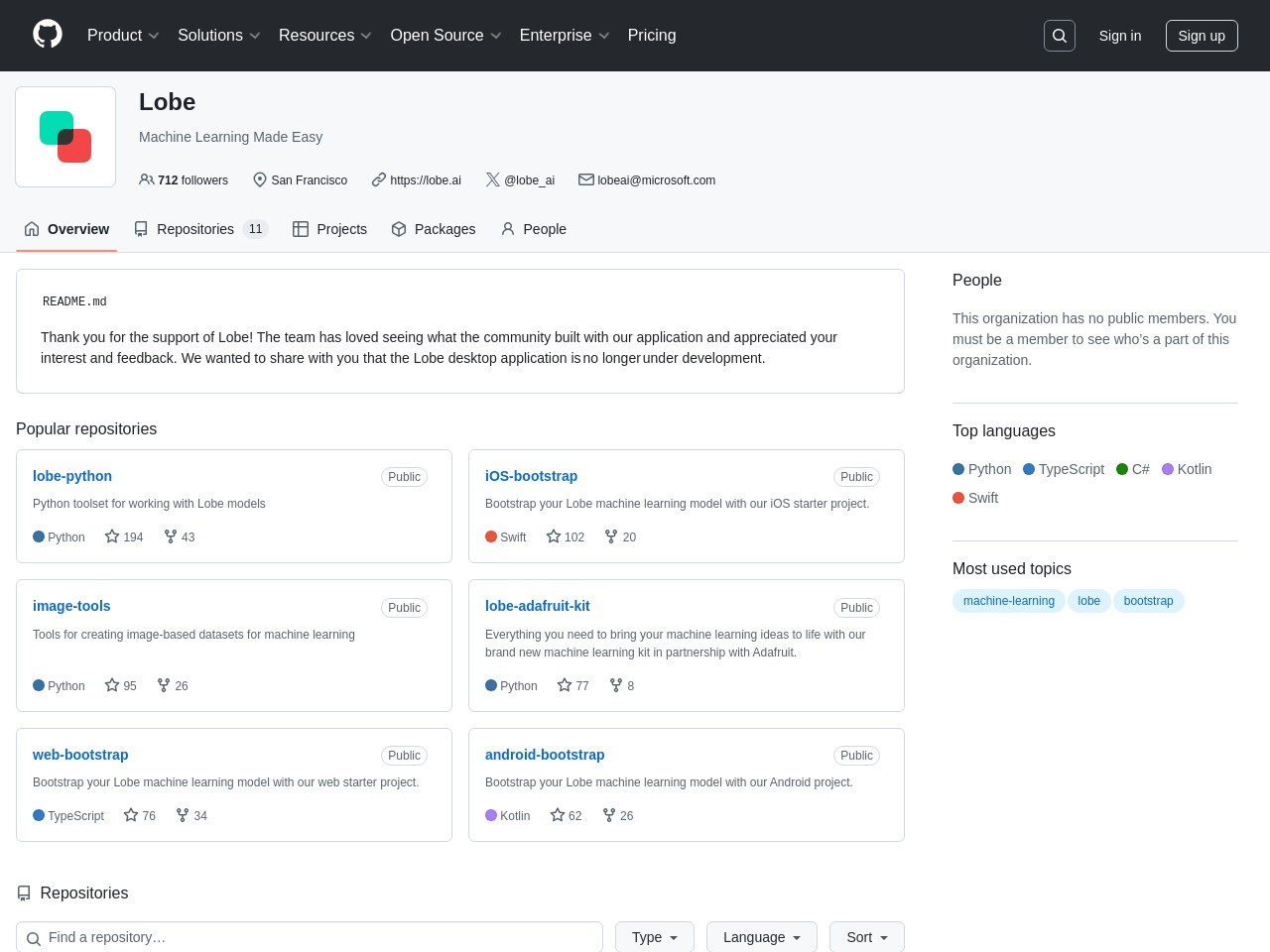Image resolution: width=1270 pixels, height=952 pixels.
Task: Click fork count icon for iOS-bootstrap
Action: click(x=611, y=536)
